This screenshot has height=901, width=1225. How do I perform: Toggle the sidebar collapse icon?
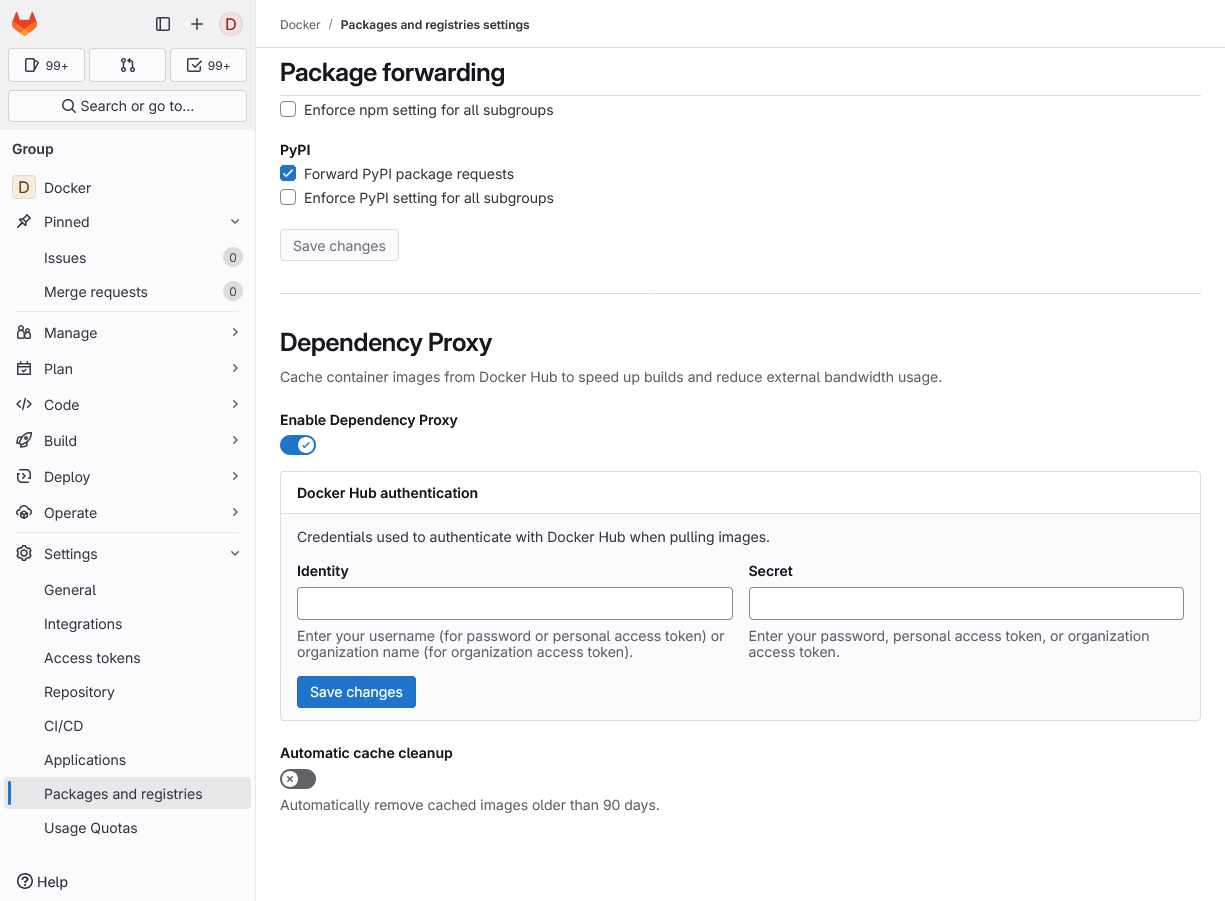(163, 24)
